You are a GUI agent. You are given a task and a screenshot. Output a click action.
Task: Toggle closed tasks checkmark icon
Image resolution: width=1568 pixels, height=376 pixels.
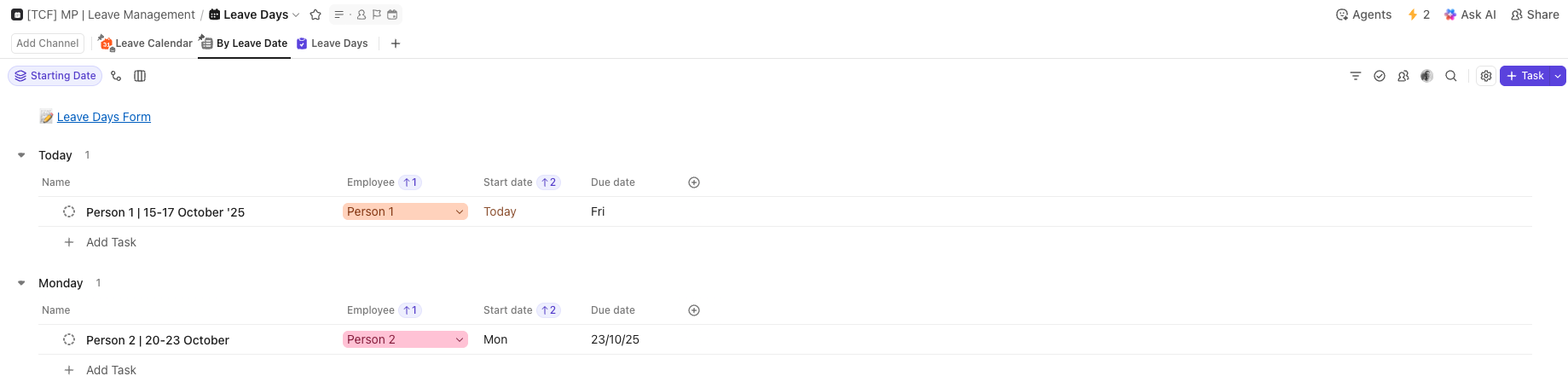tap(1380, 76)
